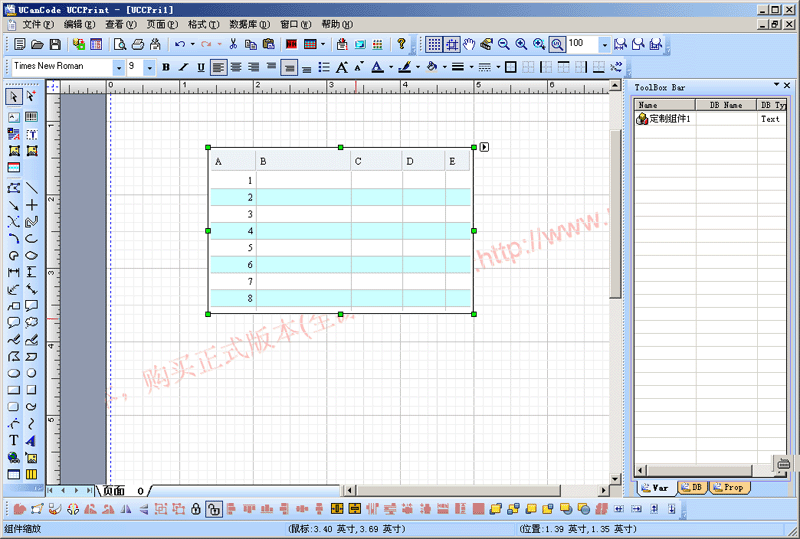Click the Cut scissors icon
Image resolution: width=800 pixels, height=539 pixels.
pyautogui.click(x=233, y=45)
